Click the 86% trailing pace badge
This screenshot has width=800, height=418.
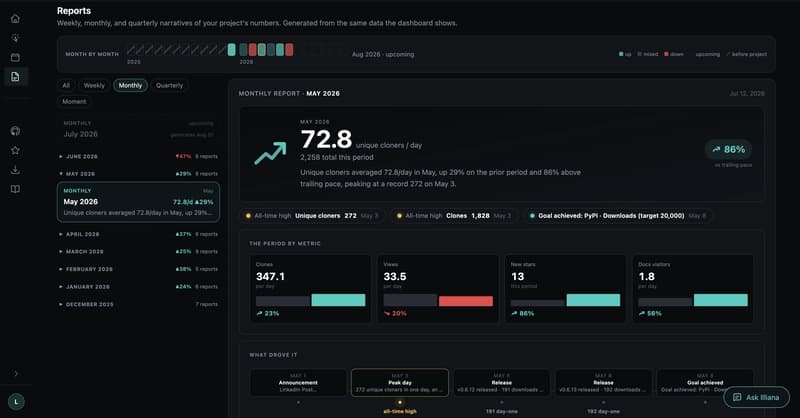[729, 150]
